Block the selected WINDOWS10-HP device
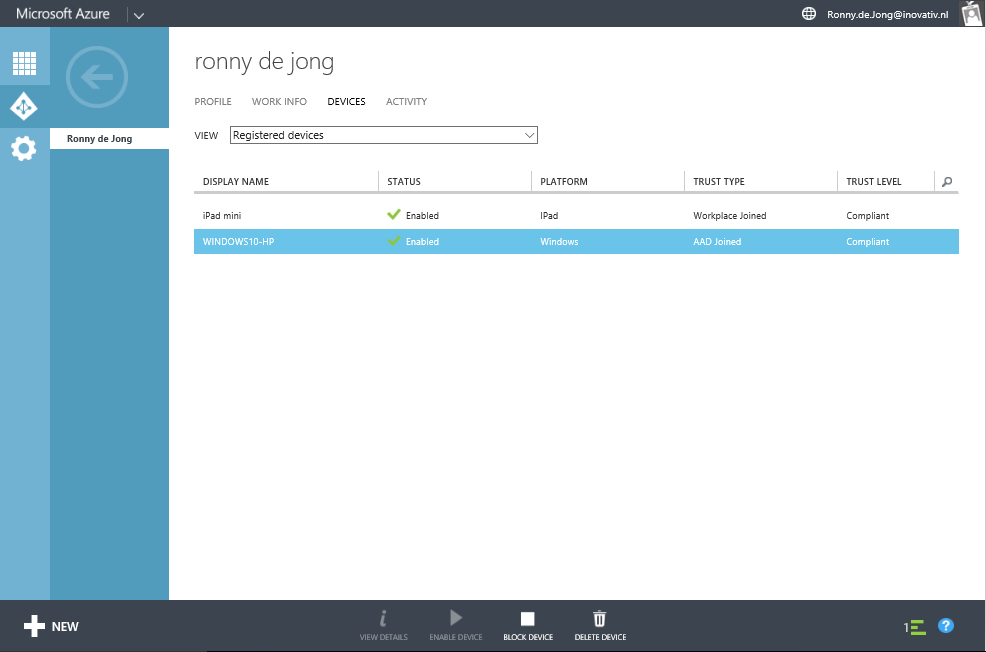This screenshot has width=986, height=652. [x=528, y=620]
